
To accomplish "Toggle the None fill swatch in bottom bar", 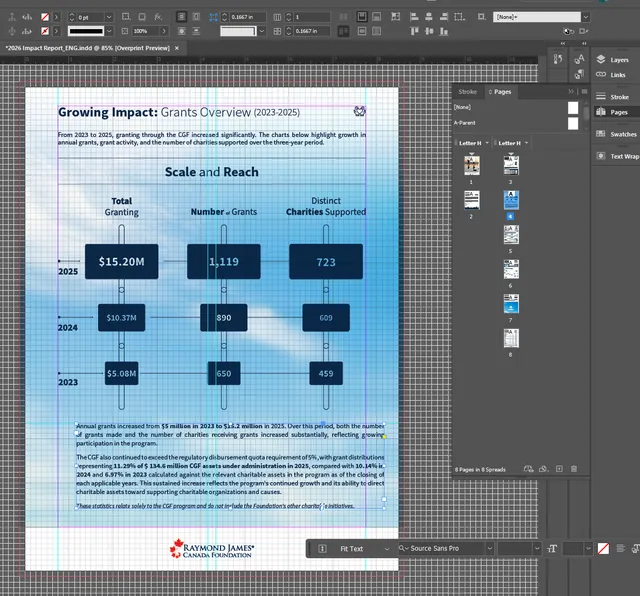I will pyautogui.click(x=603, y=548).
